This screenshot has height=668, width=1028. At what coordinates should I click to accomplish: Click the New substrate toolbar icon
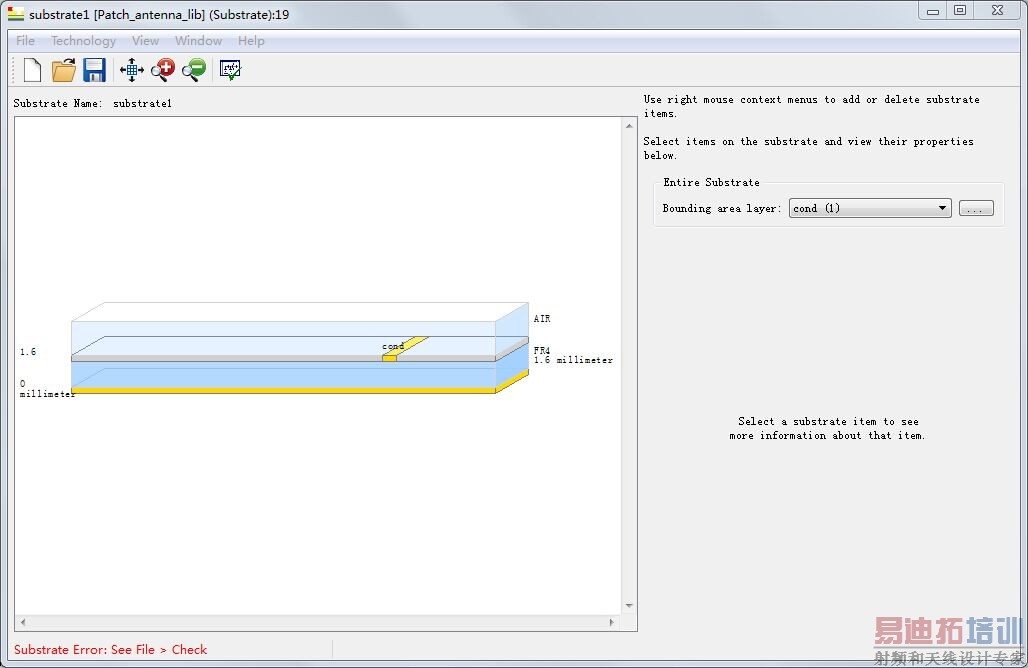(x=32, y=70)
